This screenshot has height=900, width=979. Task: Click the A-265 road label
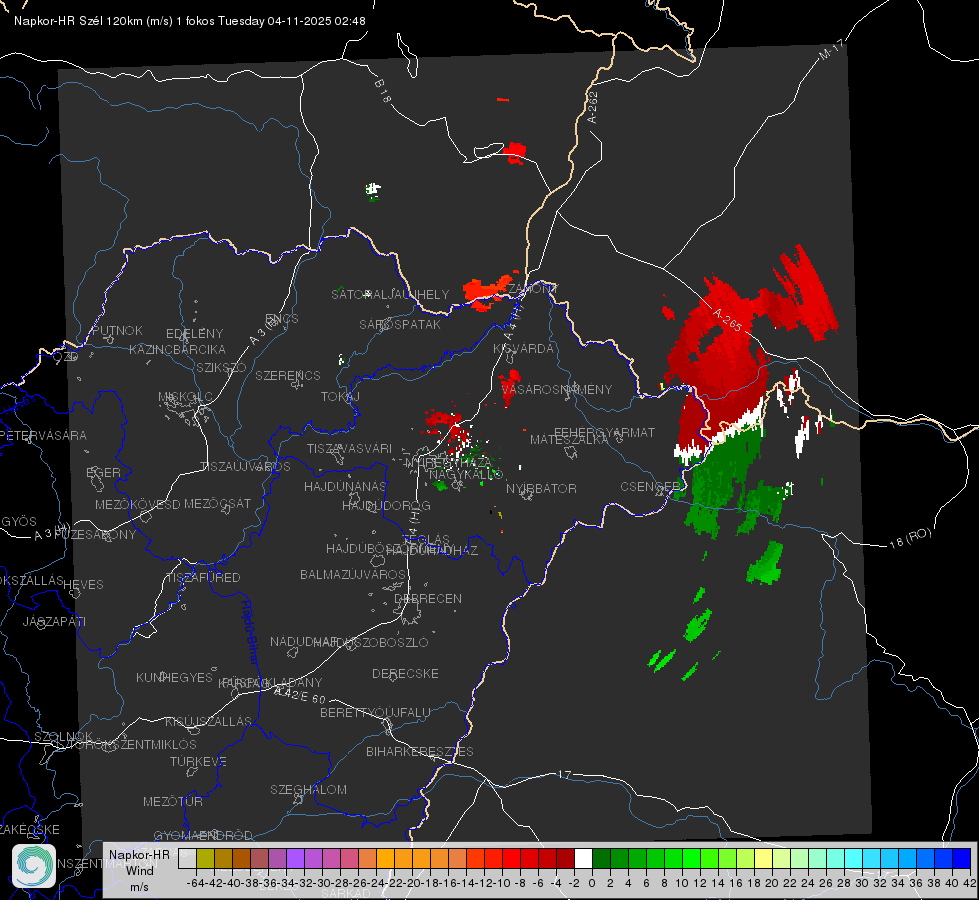pos(727,319)
